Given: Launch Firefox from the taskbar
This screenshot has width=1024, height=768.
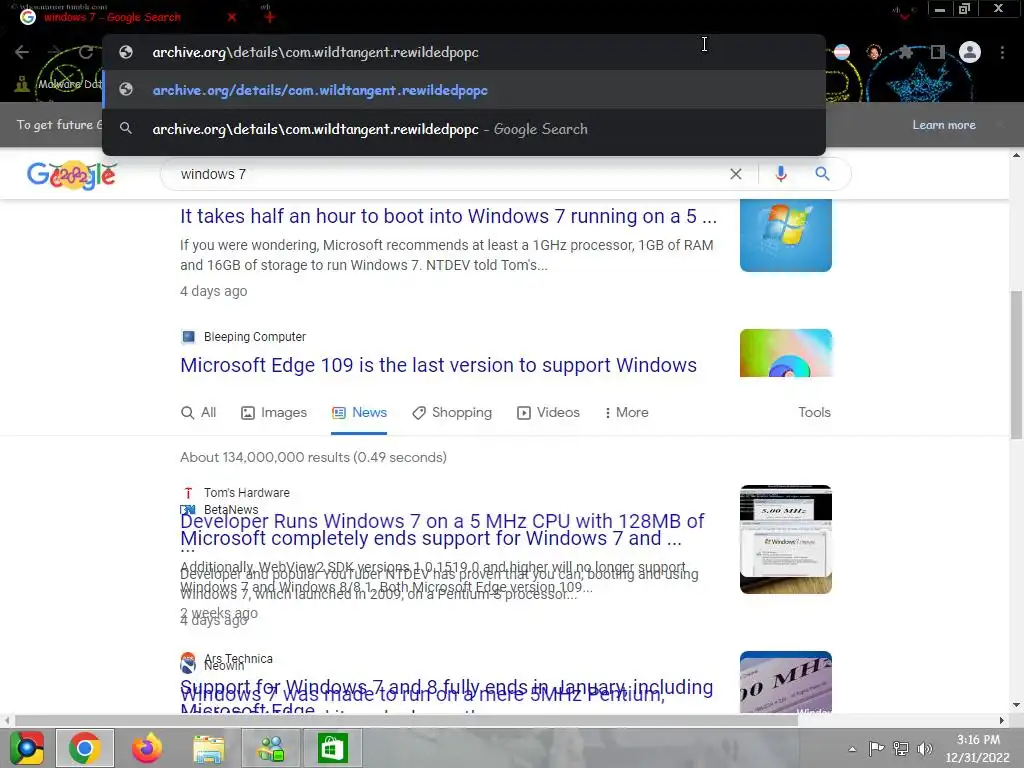Looking at the screenshot, I should (x=146, y=748).
